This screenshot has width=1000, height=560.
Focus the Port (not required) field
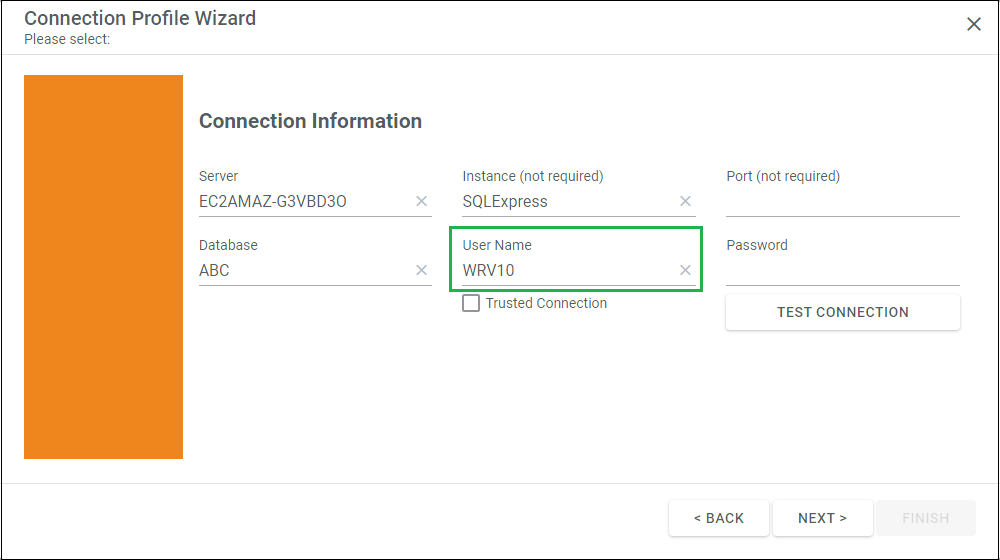point(842,202)
